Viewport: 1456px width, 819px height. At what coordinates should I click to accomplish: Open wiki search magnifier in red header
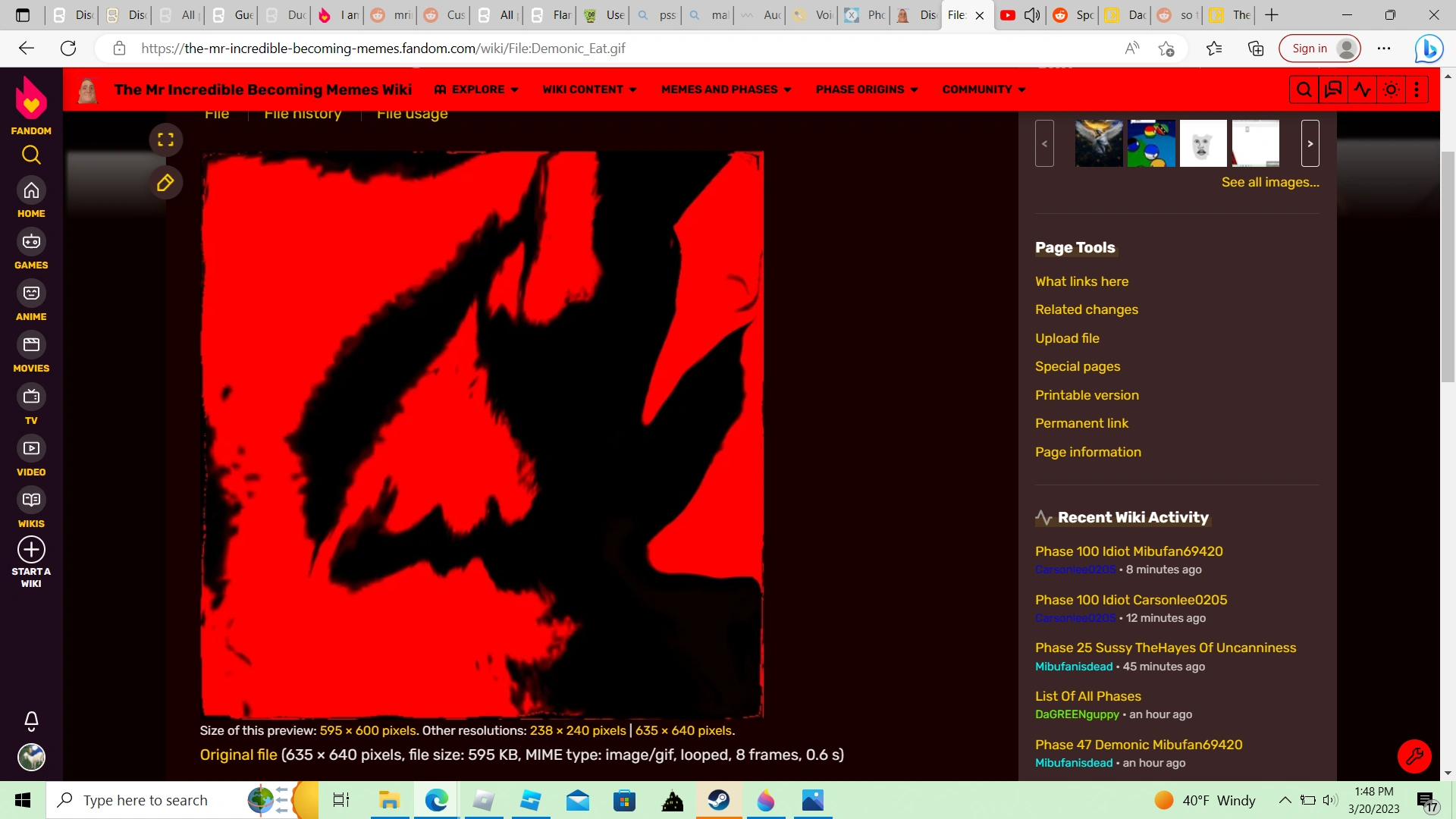[x=1304, y=89]
